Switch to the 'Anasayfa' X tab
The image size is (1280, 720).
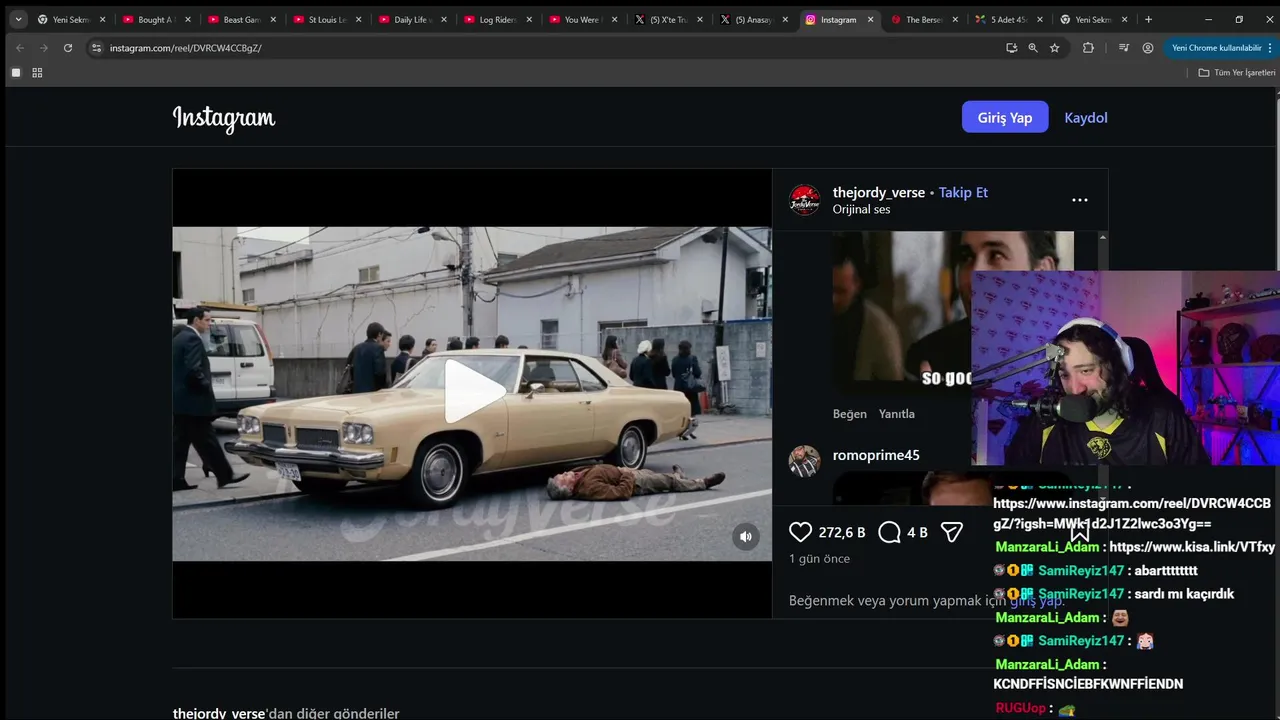[753, 19]
